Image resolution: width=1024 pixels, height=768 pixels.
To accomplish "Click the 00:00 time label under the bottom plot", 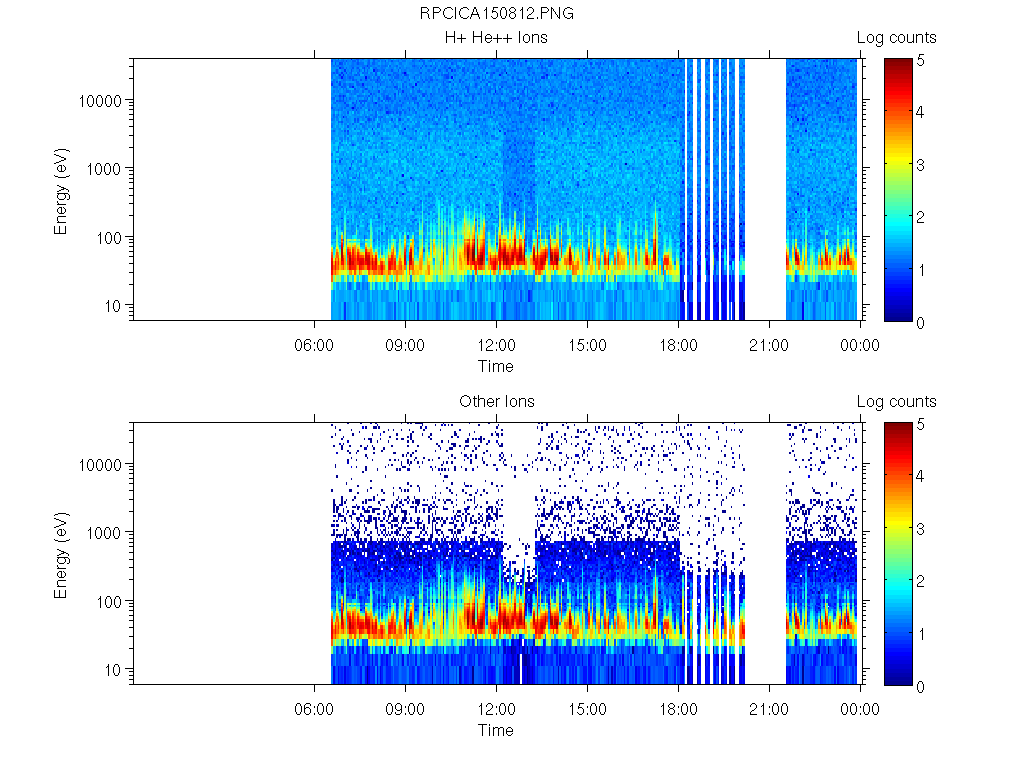I will pos(860,709).
